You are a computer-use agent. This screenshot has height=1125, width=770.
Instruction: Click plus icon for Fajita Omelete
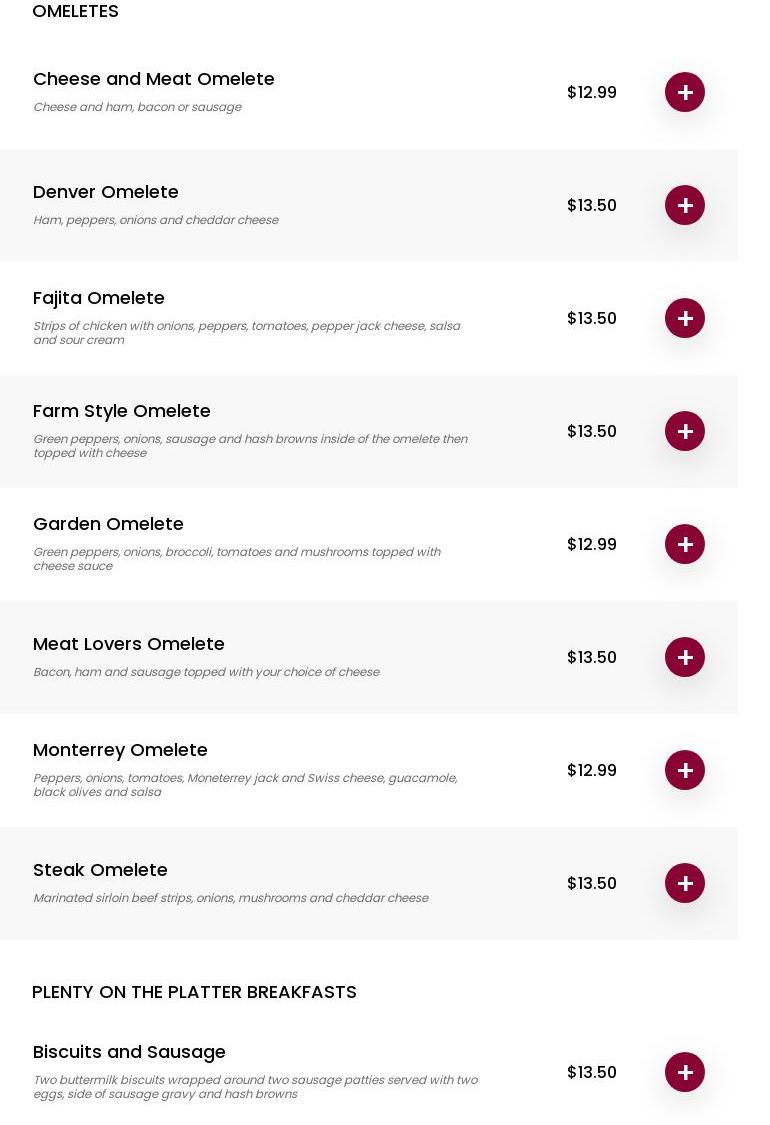[x=685, y=318]
